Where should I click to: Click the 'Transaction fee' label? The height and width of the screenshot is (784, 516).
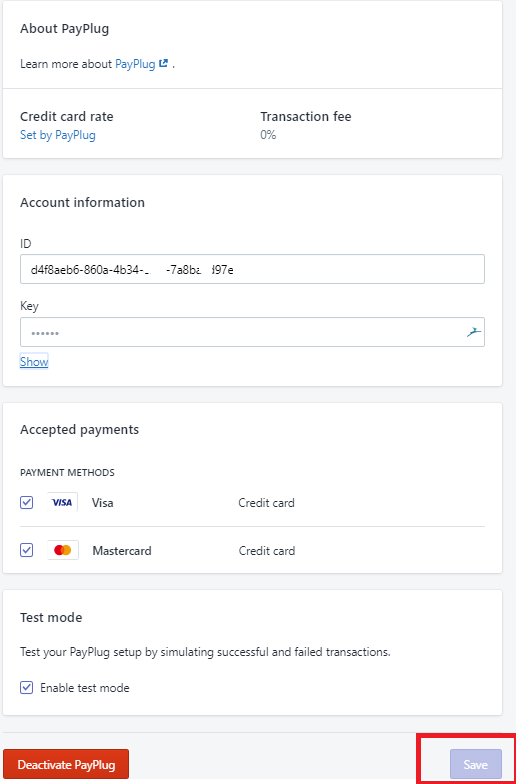pyautogui.click(x=306, y=116)
